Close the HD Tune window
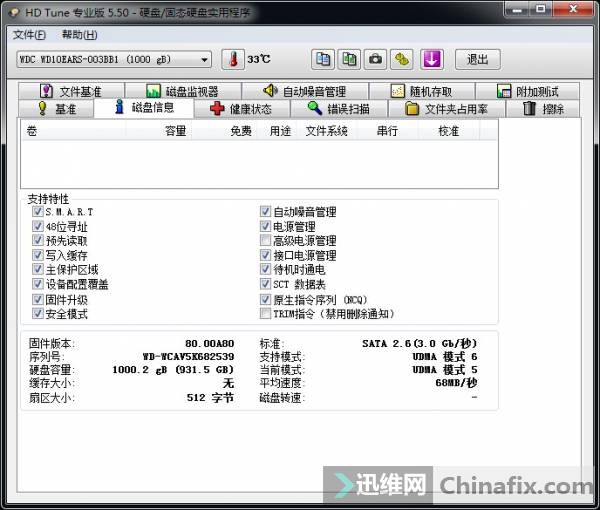Image resolution: width=600 pixels, height=510 pixels. point(573,9)
